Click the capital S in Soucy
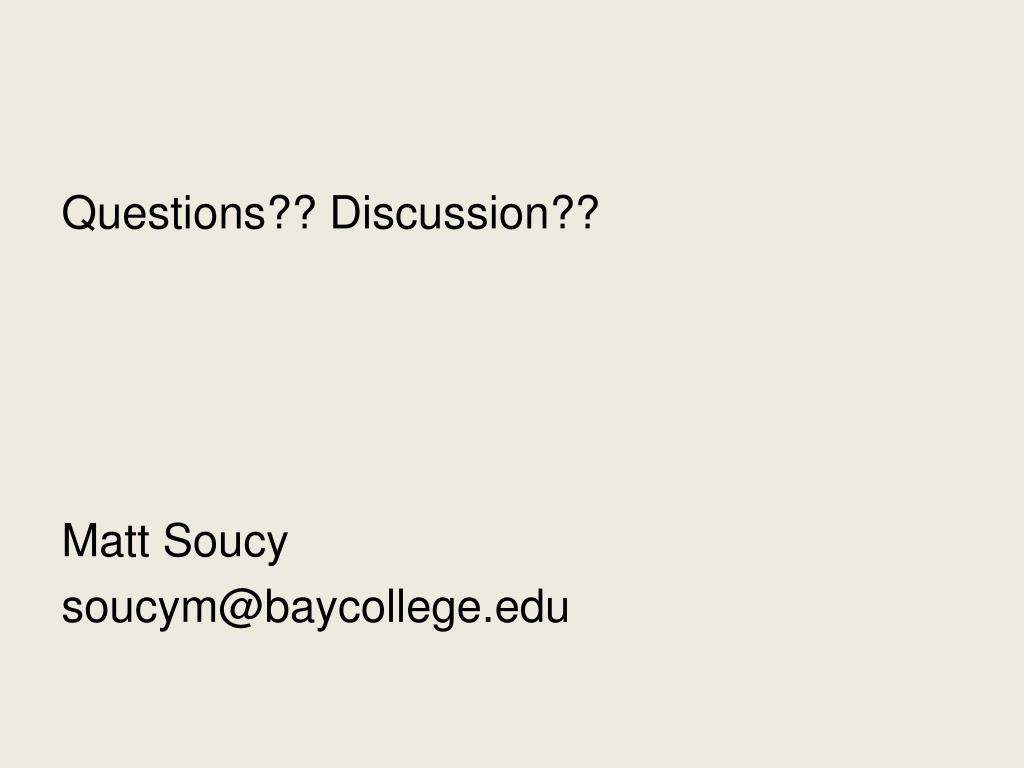 point(180,541)
